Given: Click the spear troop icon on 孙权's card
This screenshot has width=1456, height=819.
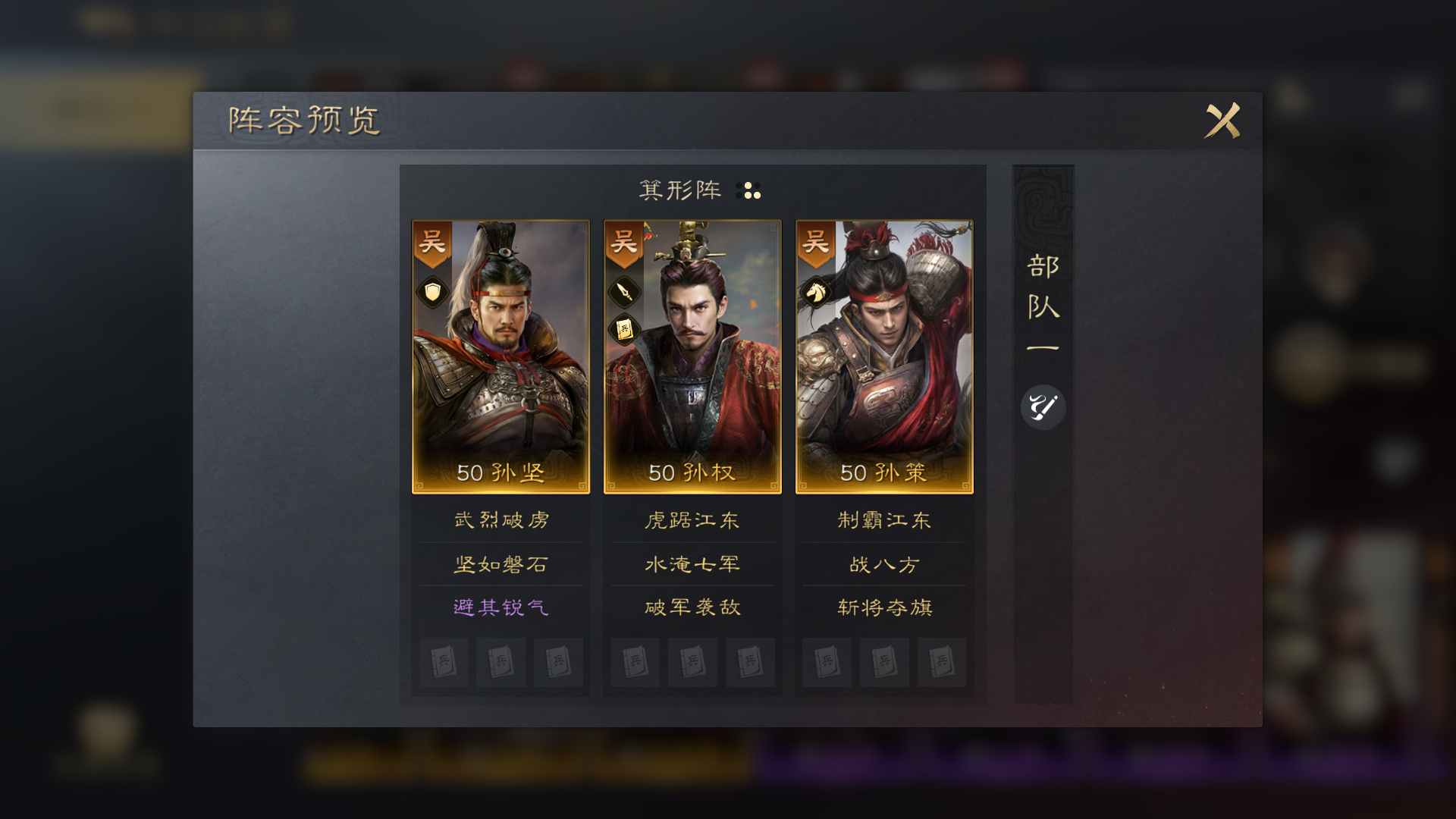Looking at the screenshot, I should [x=624, y=291].
